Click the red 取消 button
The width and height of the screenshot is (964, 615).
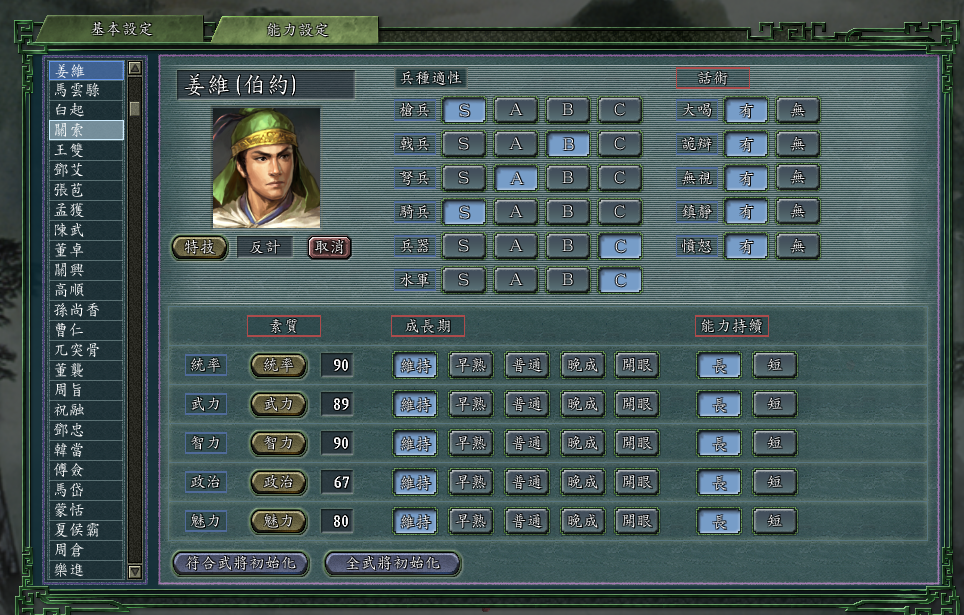[330, 247]
